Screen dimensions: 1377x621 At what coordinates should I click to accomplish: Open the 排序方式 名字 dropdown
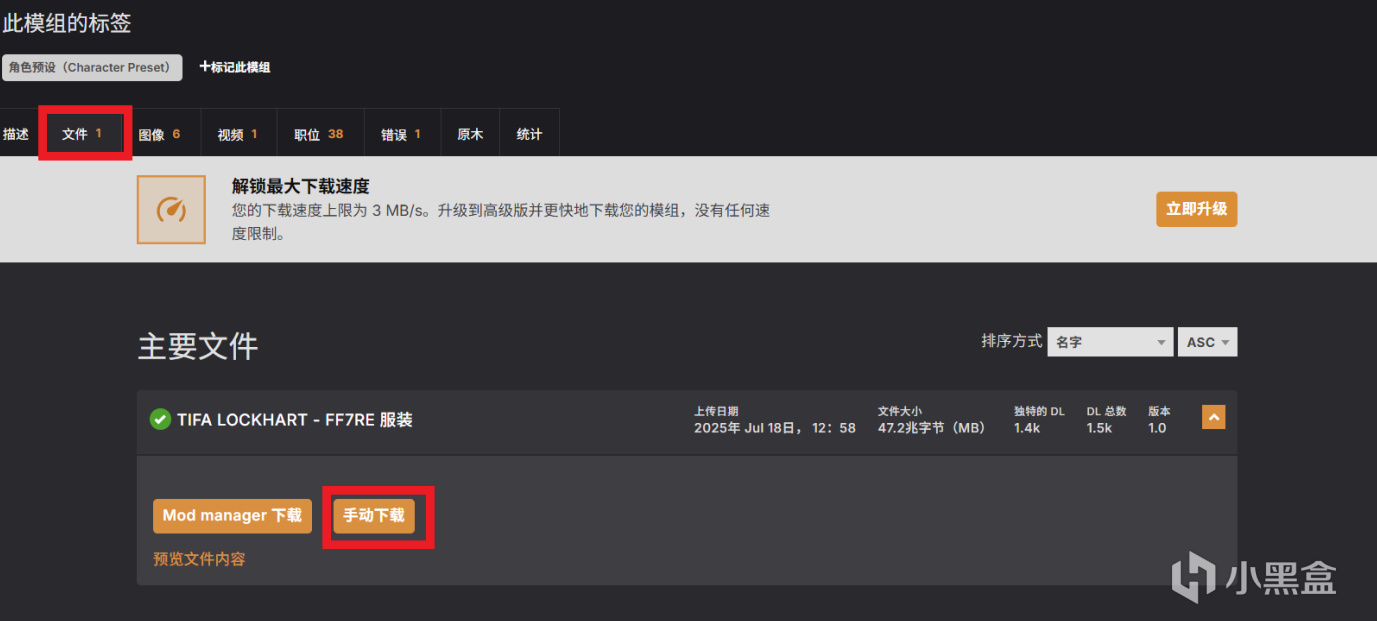[x=1110, y=342]
